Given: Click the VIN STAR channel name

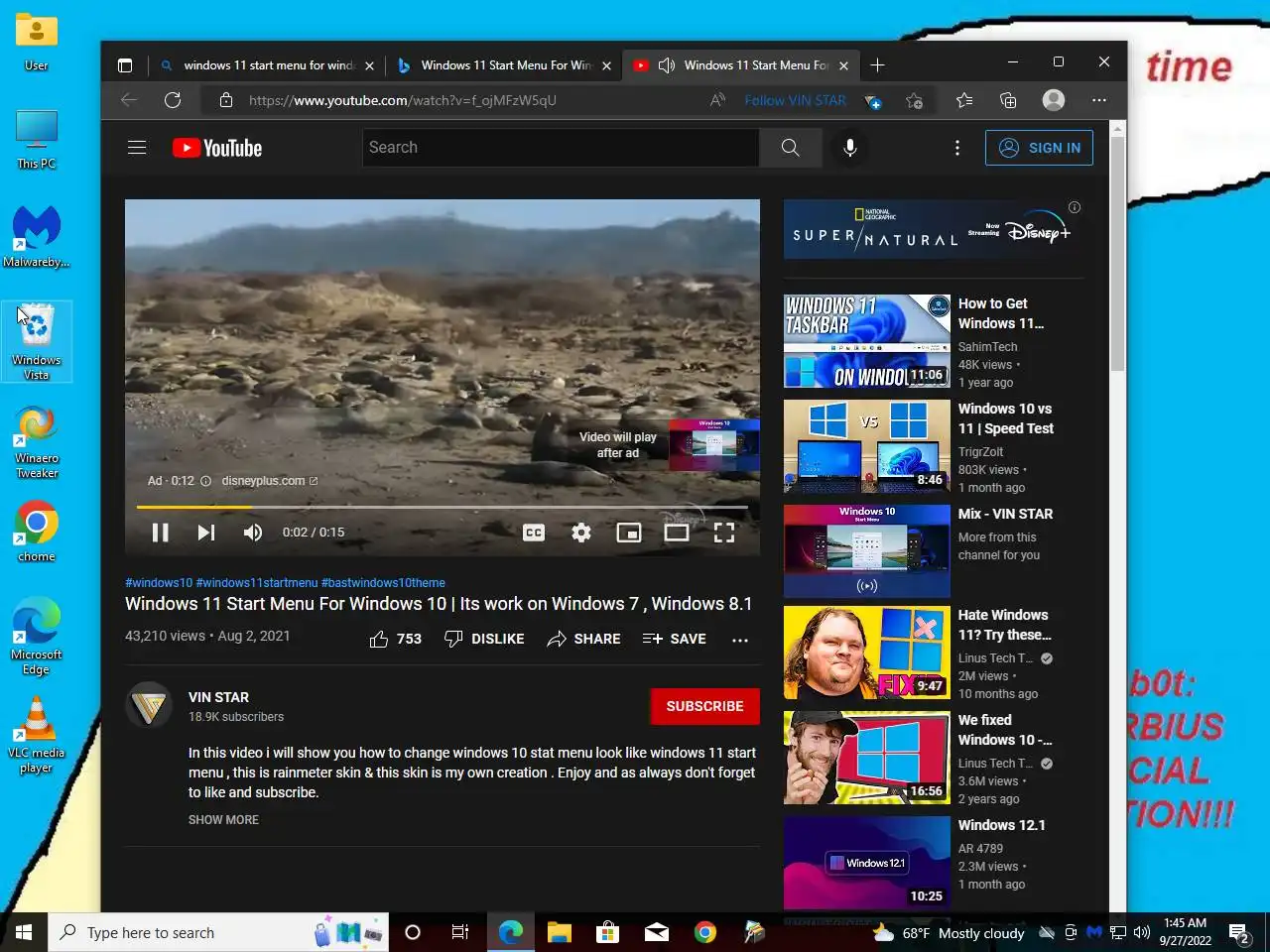Looking at the screenshot, I should pyautogui.click(x=218, y=697).
